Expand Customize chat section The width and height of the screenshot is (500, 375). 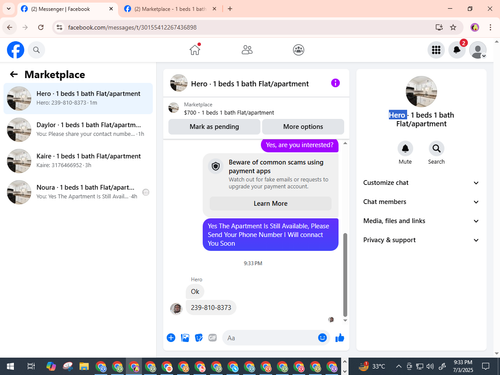click(x=421, y=183)
